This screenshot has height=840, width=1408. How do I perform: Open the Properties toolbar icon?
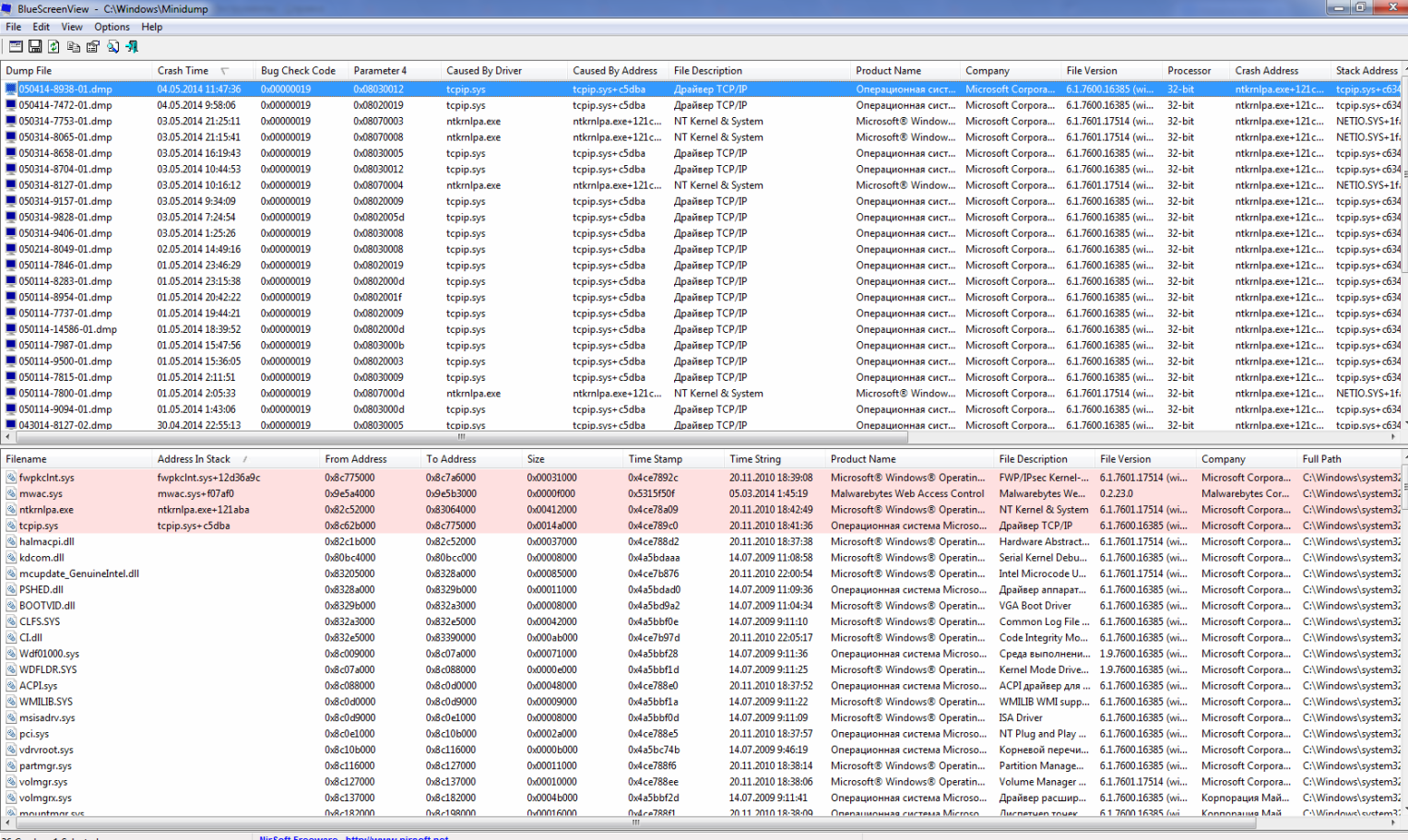click(93, 46)
